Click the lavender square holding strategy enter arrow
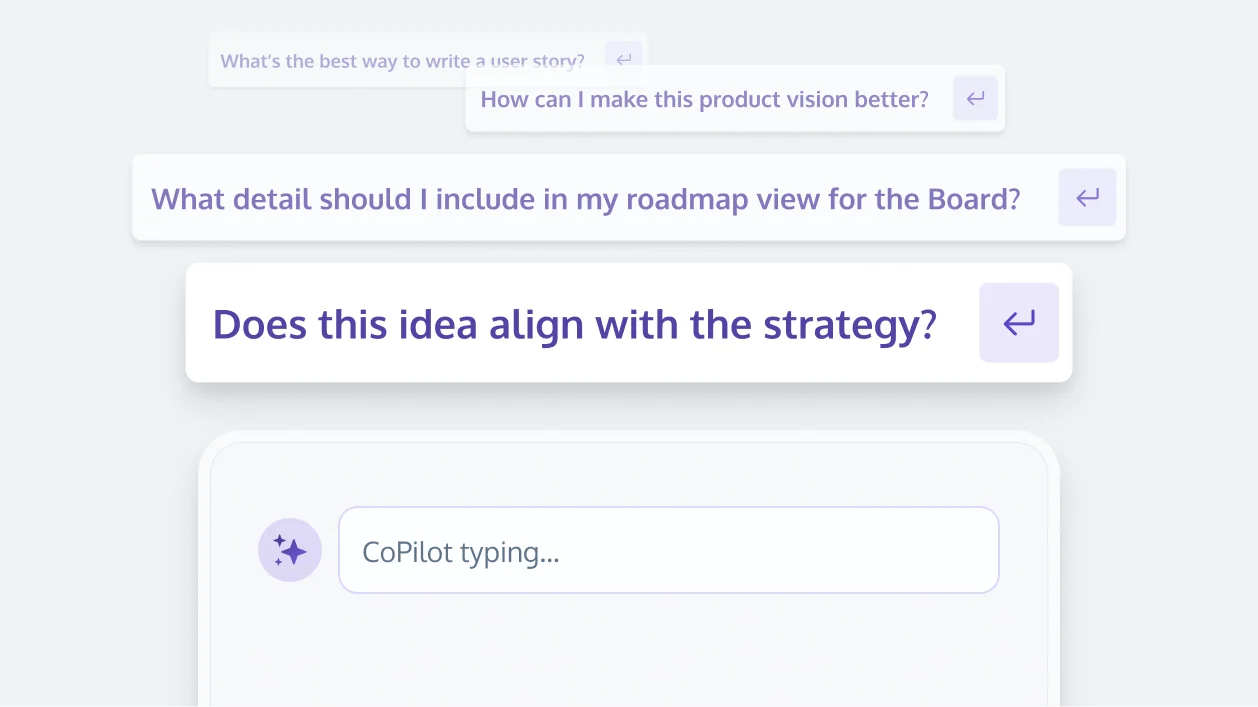Image resolution: width=1258 pixels, height=707 pixels. pyautogui.click(x=1018, y=322)
